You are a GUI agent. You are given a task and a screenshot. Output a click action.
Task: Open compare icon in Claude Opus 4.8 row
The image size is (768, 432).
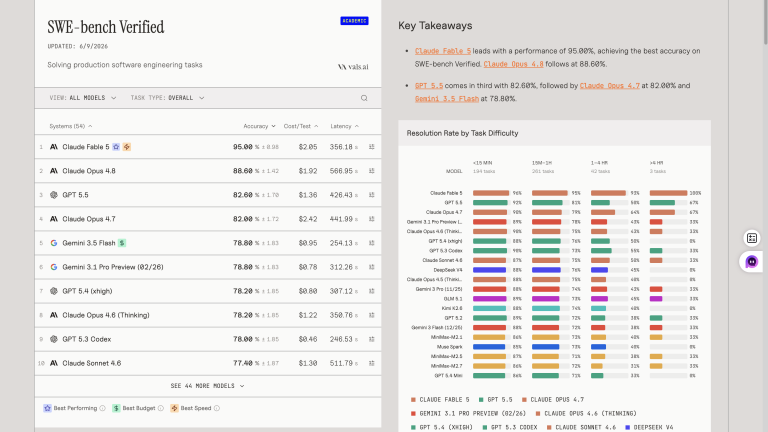(372, 171)
